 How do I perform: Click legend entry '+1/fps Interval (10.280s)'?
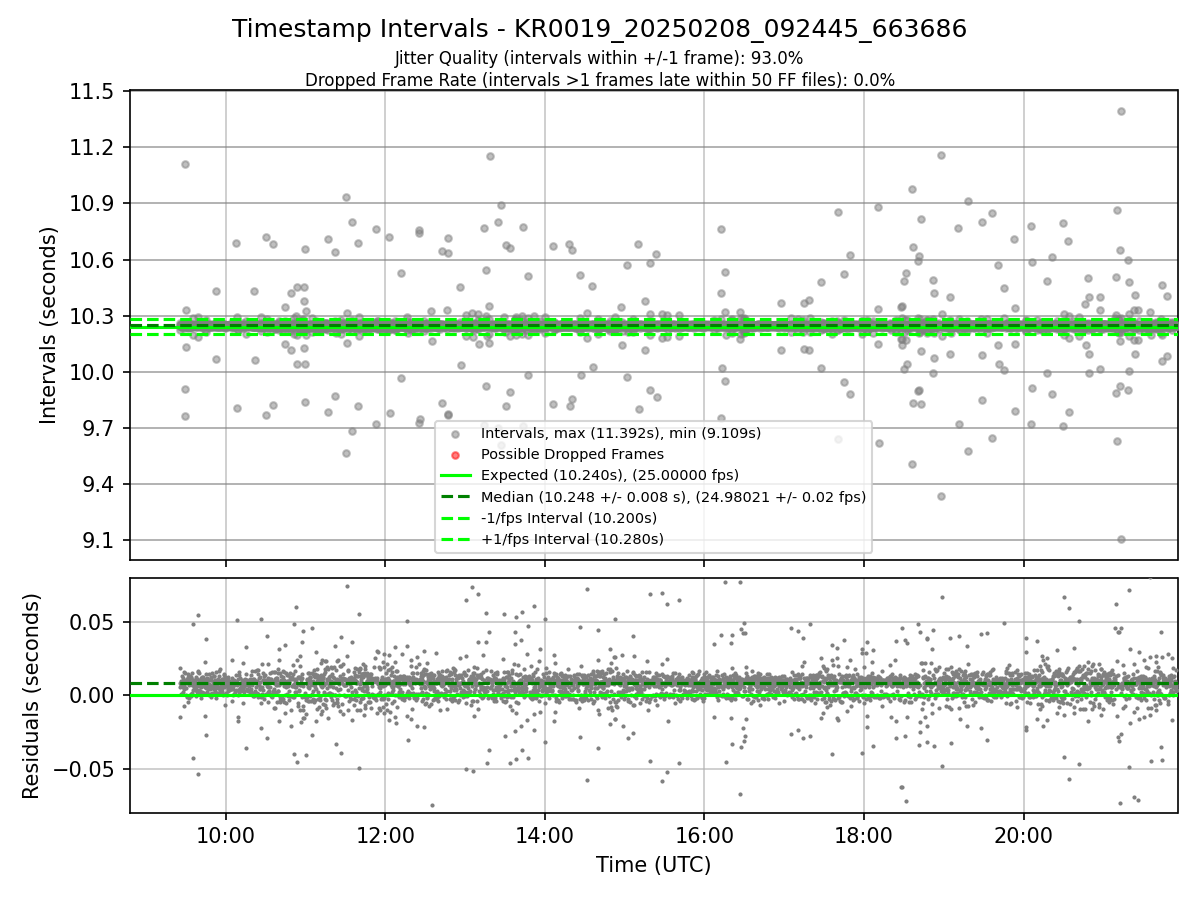tap(572, 539)
